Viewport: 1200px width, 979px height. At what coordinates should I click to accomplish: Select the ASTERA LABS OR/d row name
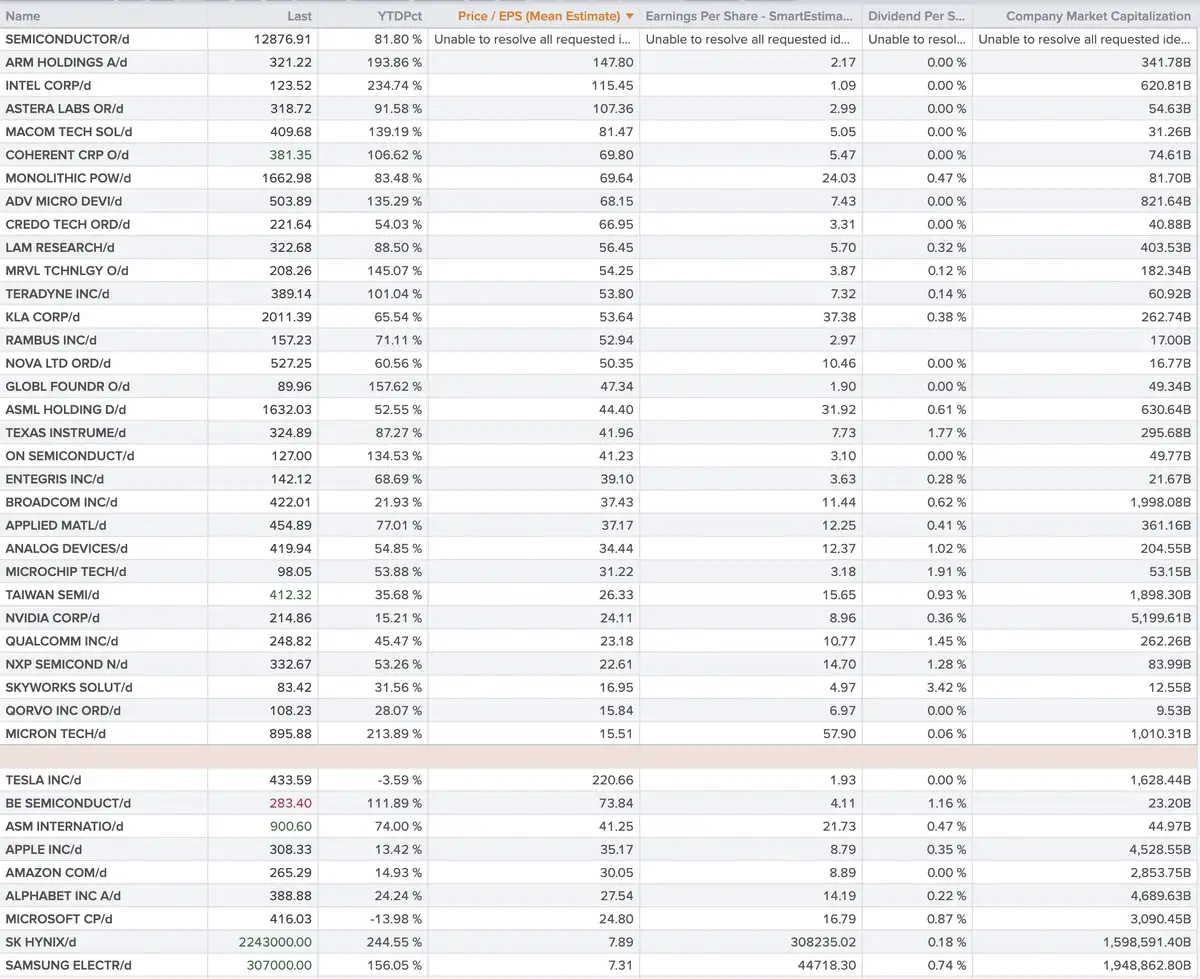tap(64, 108)
